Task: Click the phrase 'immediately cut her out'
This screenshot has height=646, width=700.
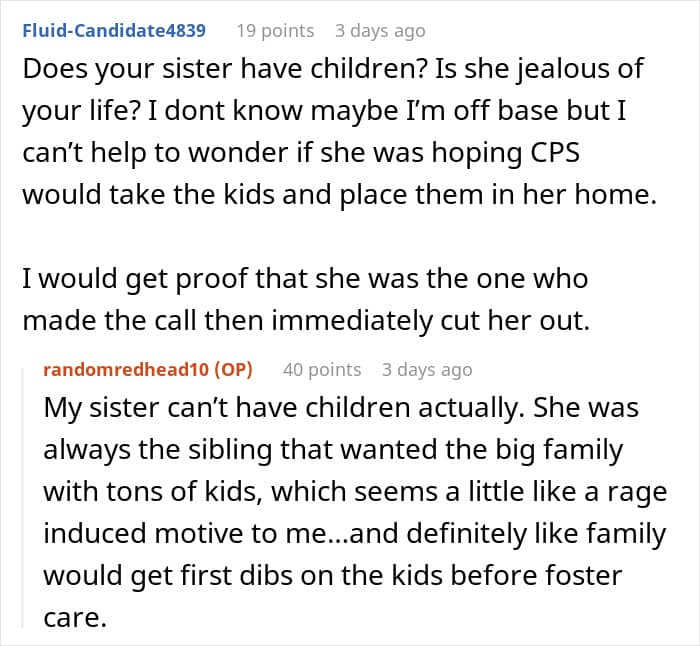Action: pos(429,321)
